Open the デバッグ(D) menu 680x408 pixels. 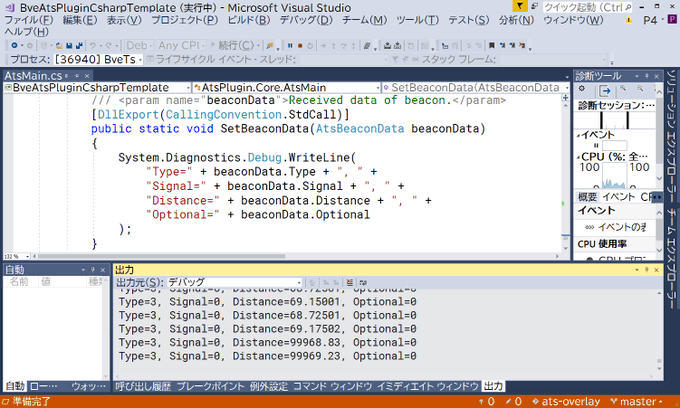[306, 20]
